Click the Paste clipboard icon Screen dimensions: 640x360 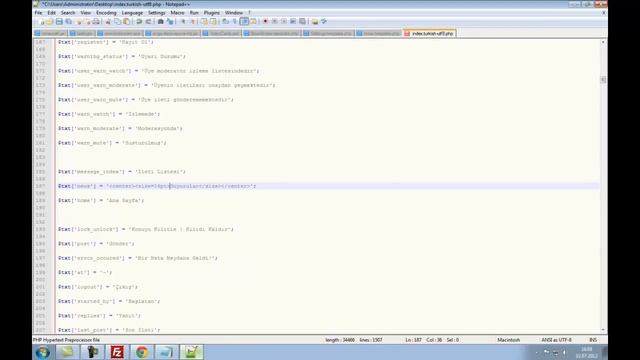pos(127,21)
